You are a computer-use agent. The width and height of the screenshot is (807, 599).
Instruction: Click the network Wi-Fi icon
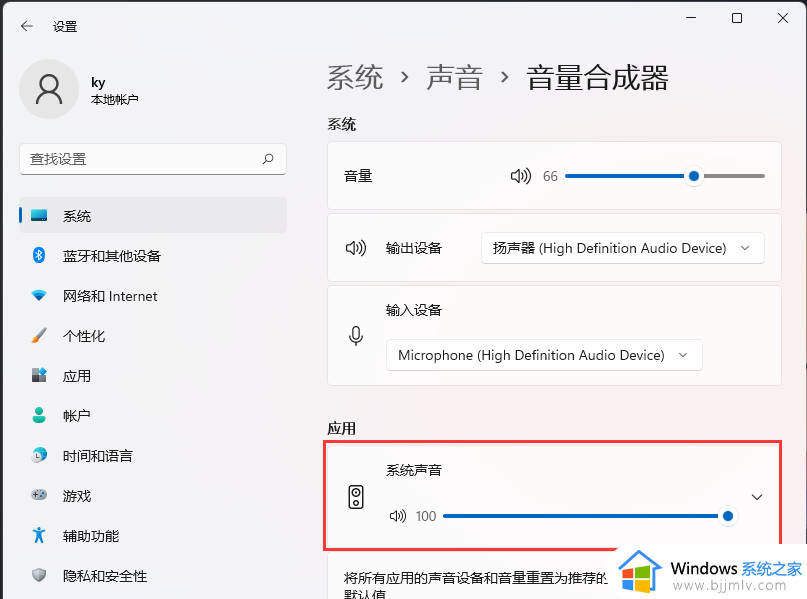pyautogui.click(x=39, y=295)
